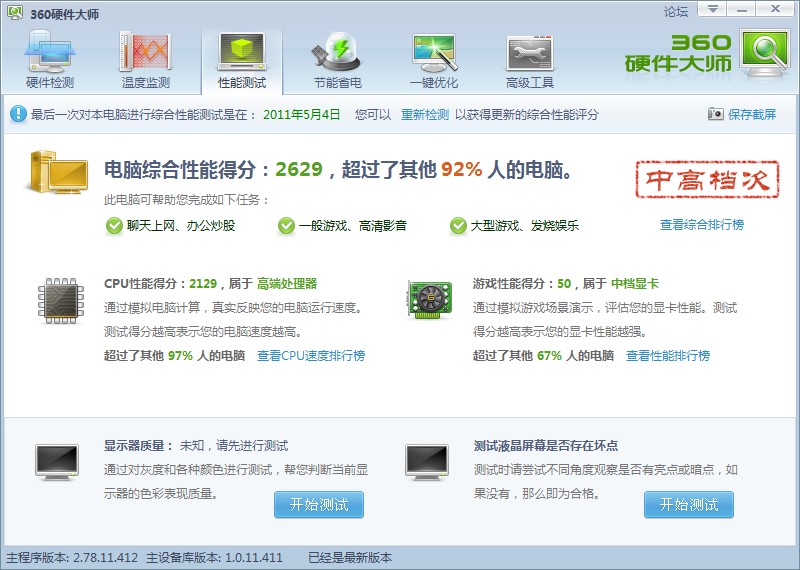Open 查看CPU速度排行榜 link
The height and width of the screenshot is (570, 800).
tap(311, 356)
